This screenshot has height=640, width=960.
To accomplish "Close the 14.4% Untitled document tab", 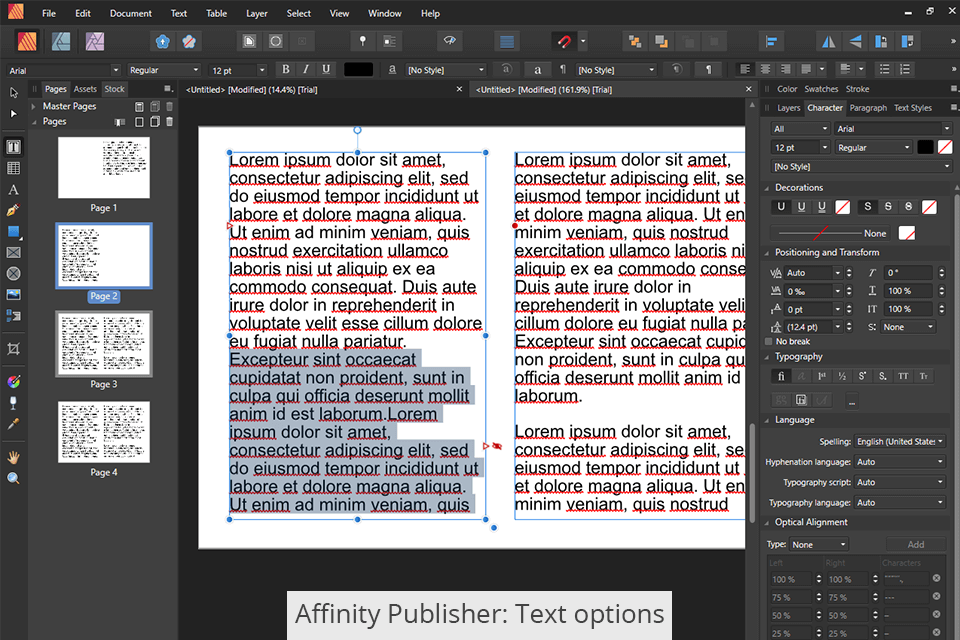I will click(459, 89).
